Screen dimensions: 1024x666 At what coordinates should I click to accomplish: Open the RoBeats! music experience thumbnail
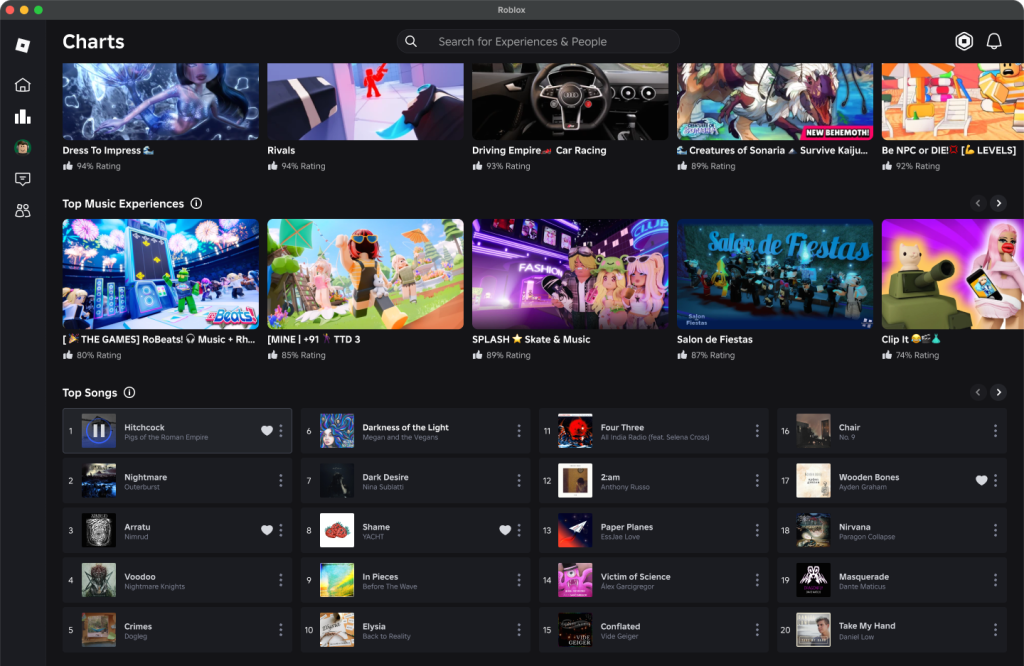[x=161, y=274]
